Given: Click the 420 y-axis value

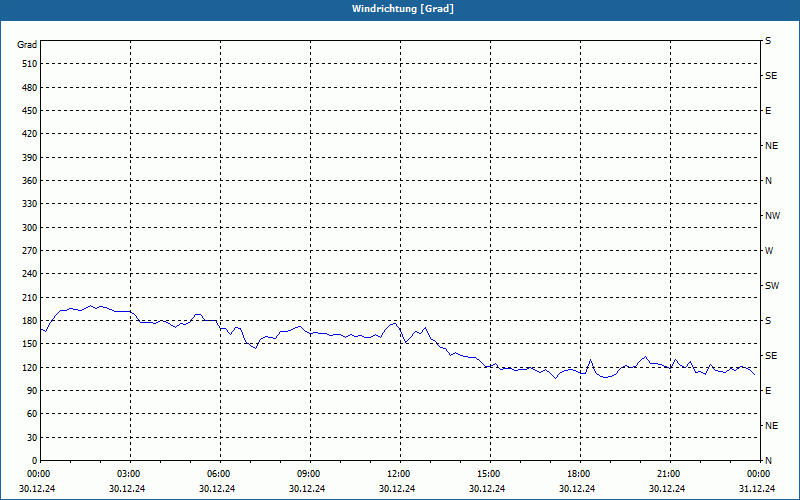Looking at the screenshot, I should click(30, 134).
